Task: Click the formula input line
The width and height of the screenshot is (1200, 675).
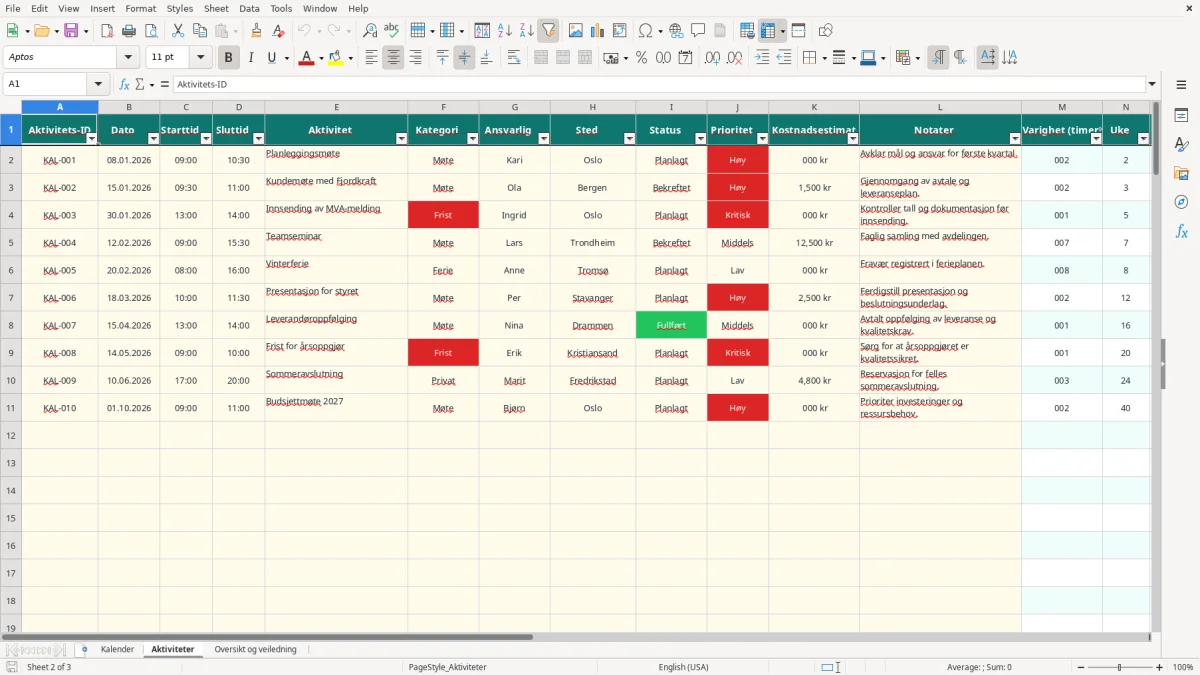Action: 659,84
